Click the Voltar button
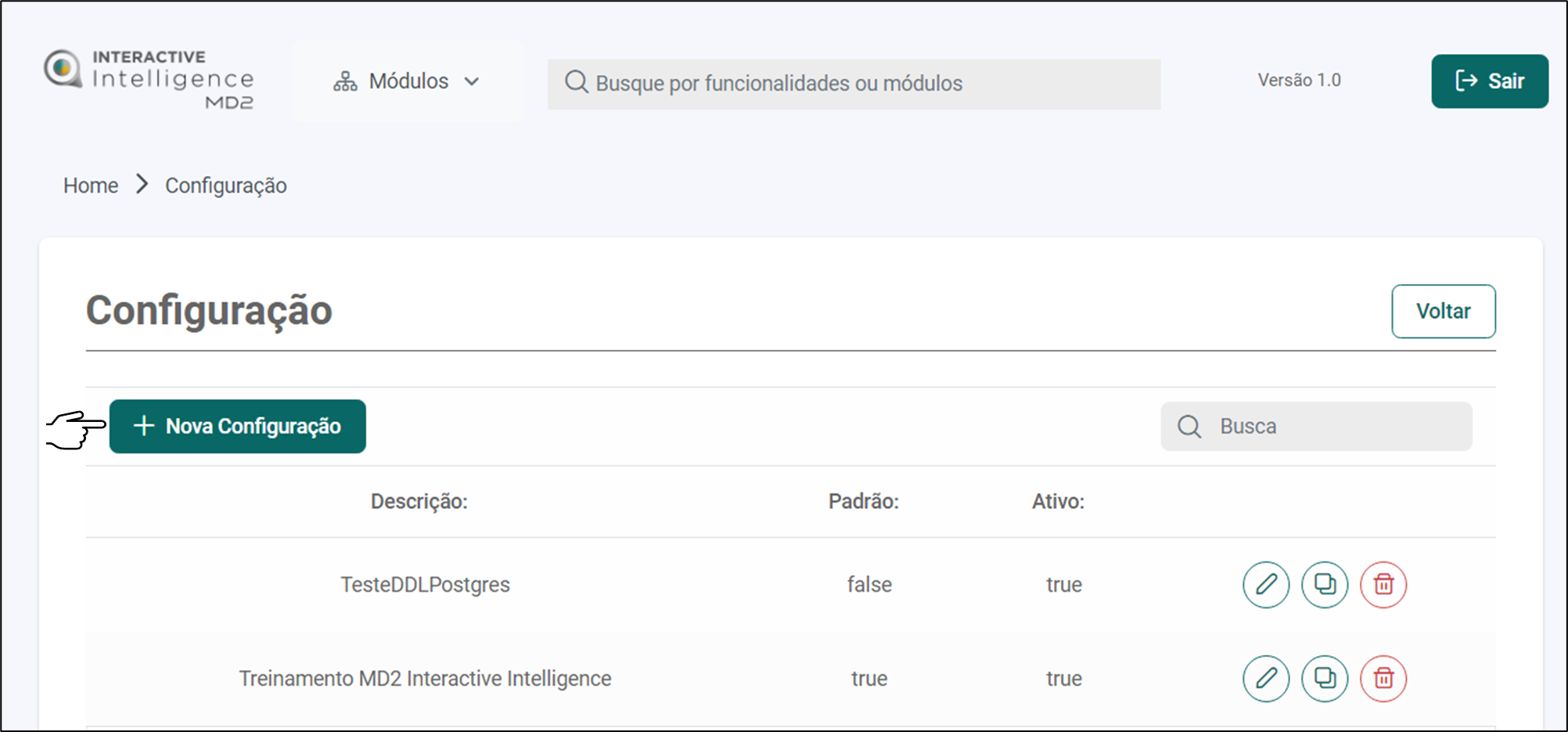This screenshot has height=732, width=1568. pyautogui.click(x=1443, y=312)
